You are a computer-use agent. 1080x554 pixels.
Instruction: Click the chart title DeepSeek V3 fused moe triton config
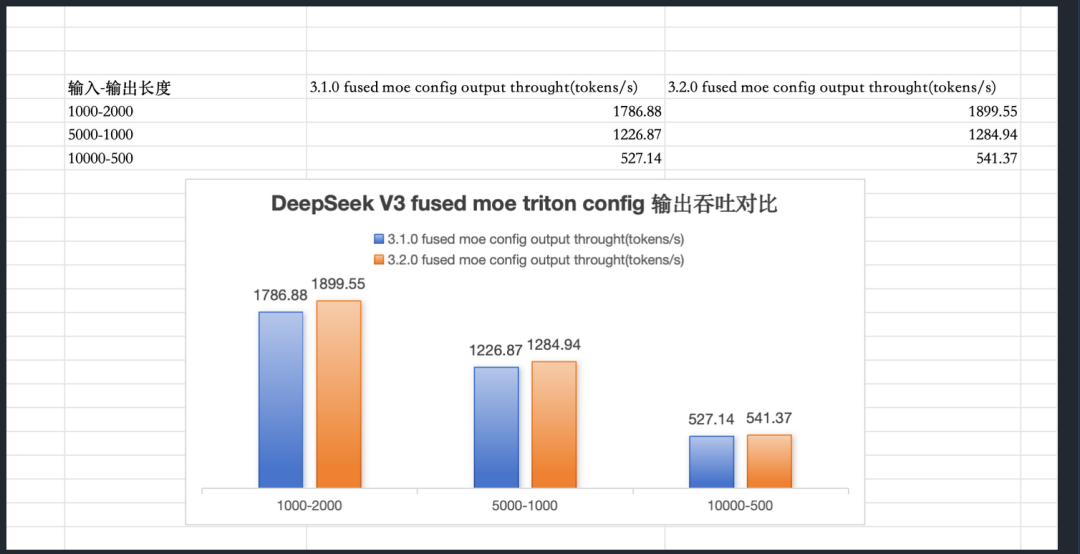click(x=524, y=204)
